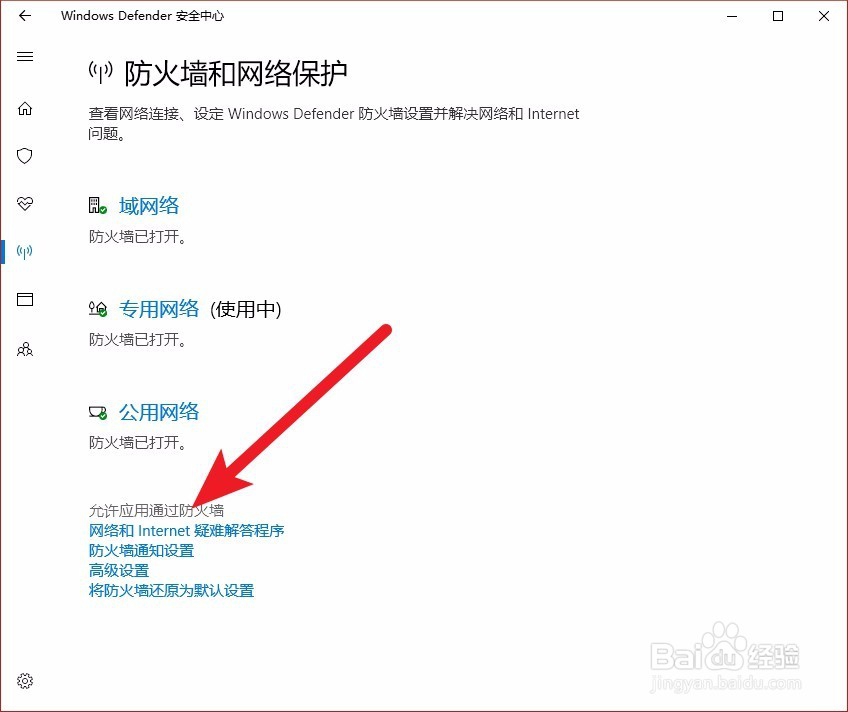Open App & browser control sidebar icon
The image size is (848, 712).
click(25, 299)
